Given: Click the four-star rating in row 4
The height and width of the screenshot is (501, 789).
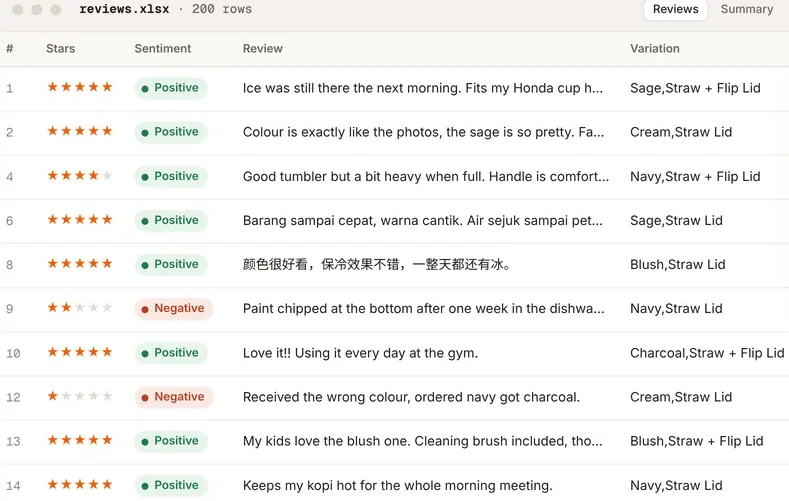Looking at the screenshot, I should point(80,176).
